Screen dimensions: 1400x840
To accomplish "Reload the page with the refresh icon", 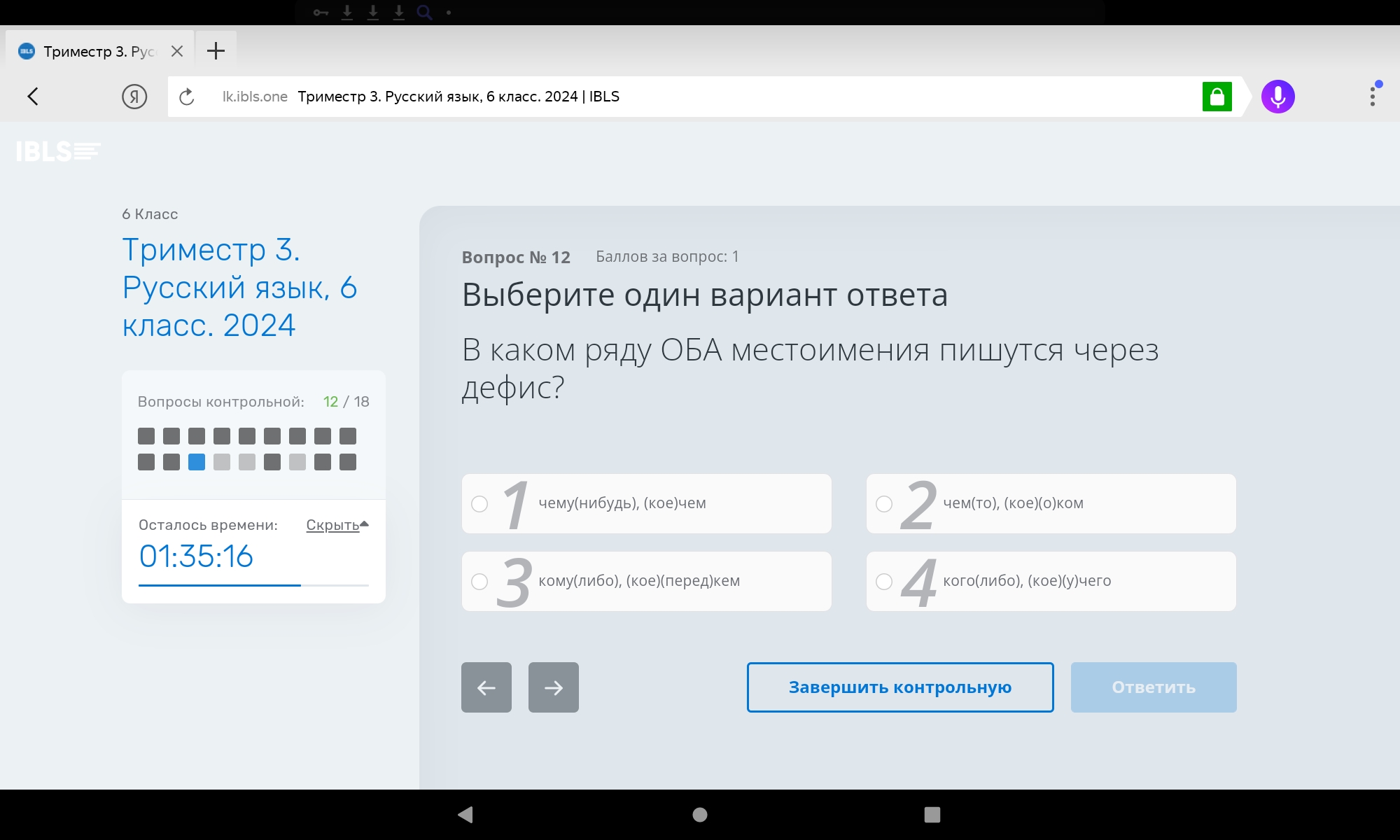I will point(186,97).
